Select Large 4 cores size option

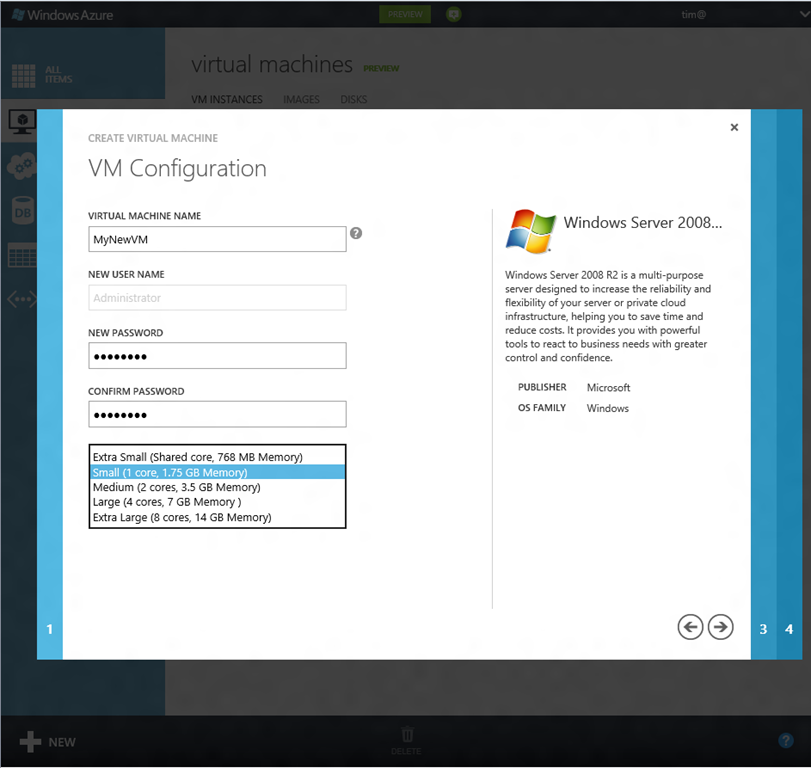point(217,502)
